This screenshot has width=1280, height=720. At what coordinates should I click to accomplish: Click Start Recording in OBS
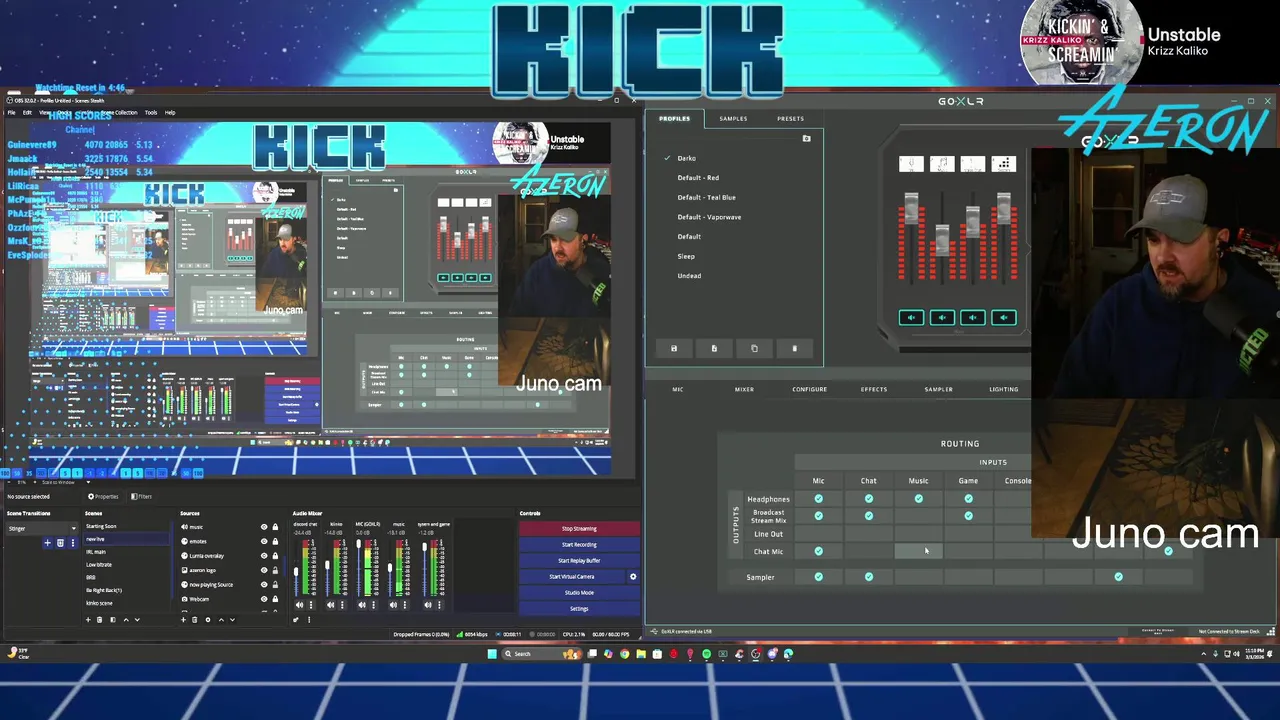tap(579, 545)
